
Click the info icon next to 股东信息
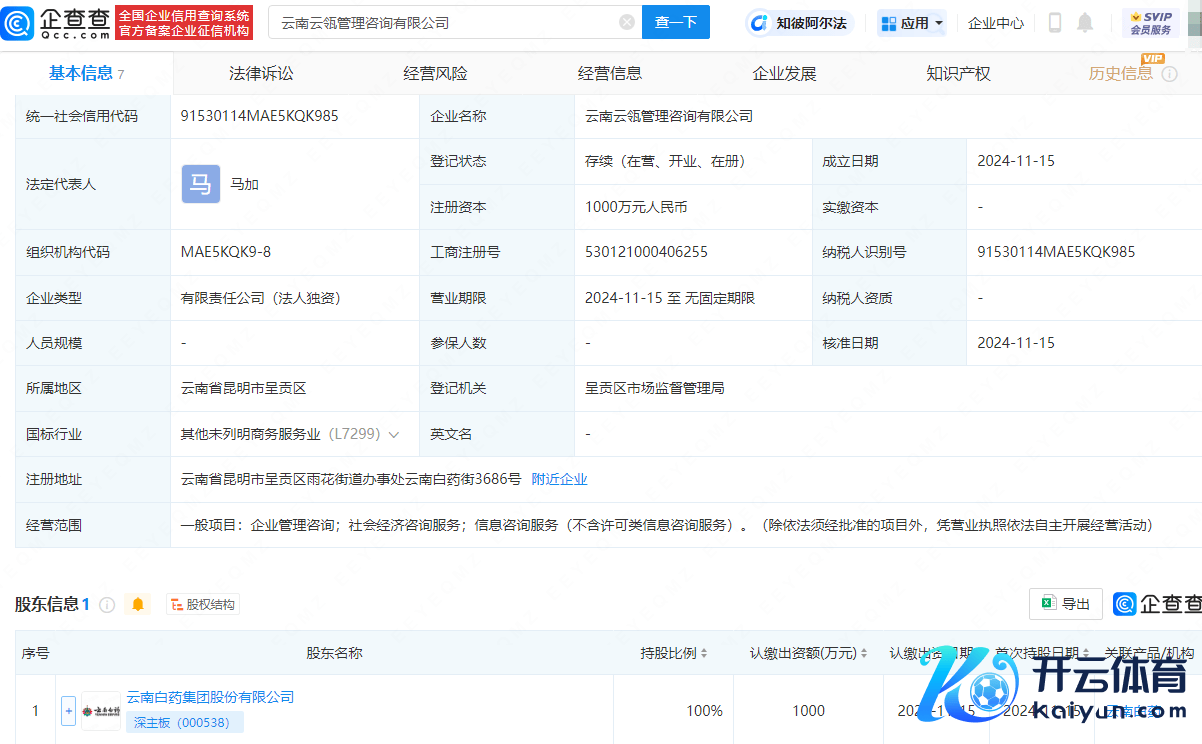(x=107, y=604)
